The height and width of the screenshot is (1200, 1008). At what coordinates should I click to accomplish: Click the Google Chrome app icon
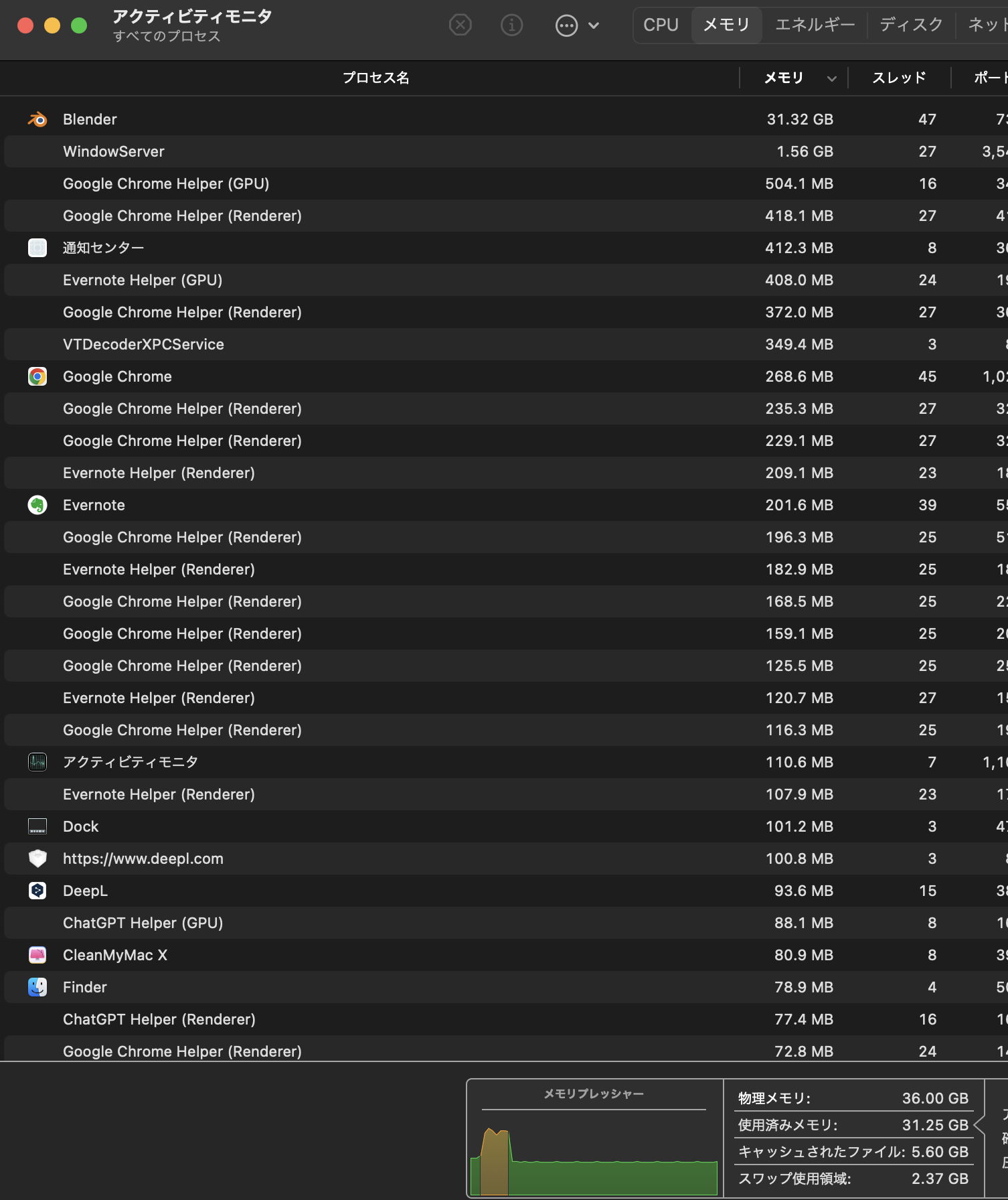tap(37, 376)
